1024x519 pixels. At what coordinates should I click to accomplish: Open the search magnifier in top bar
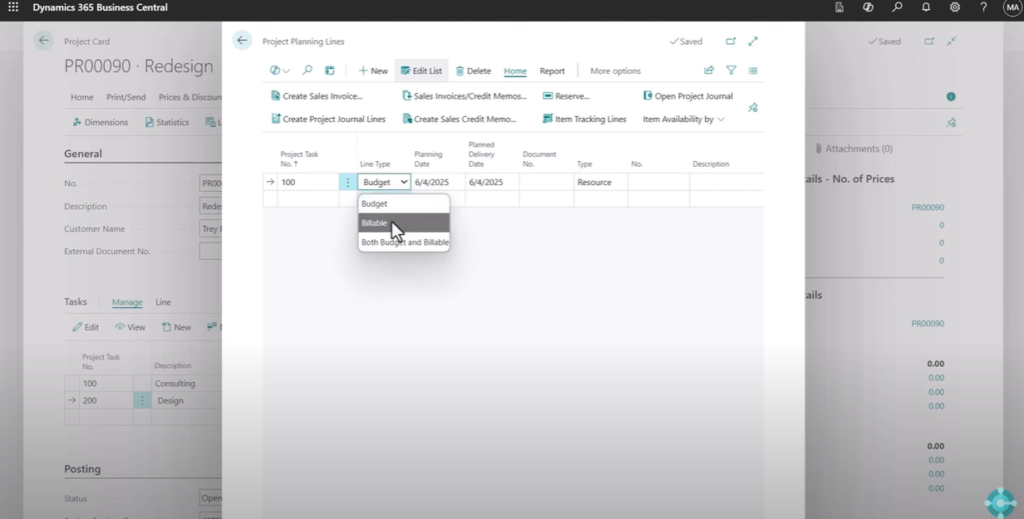point(897,7)
